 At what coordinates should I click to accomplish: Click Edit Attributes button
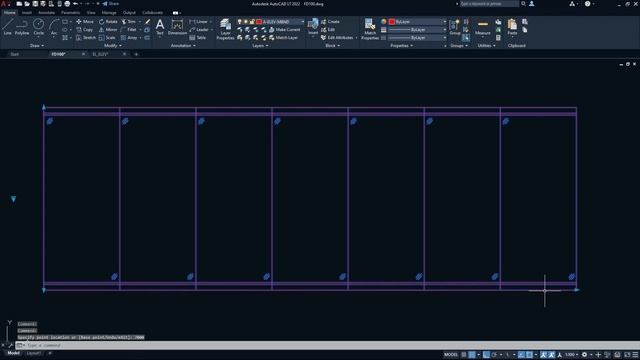coord(337,38)
